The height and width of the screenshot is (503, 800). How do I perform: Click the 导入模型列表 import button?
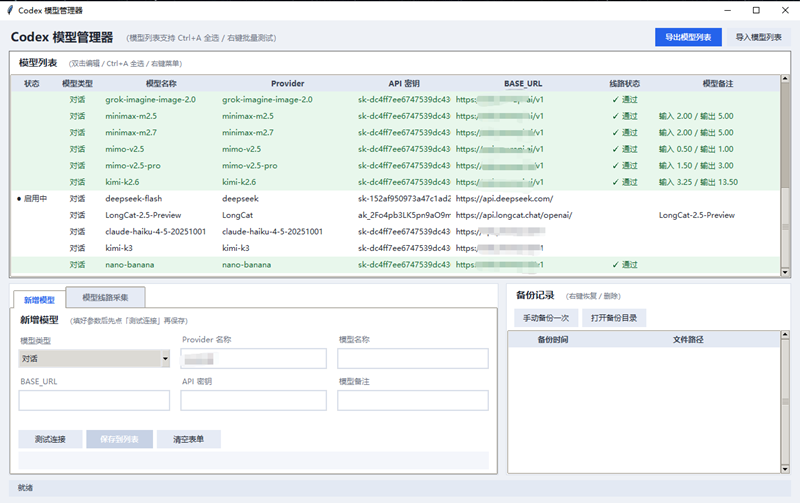click(758, 37)
